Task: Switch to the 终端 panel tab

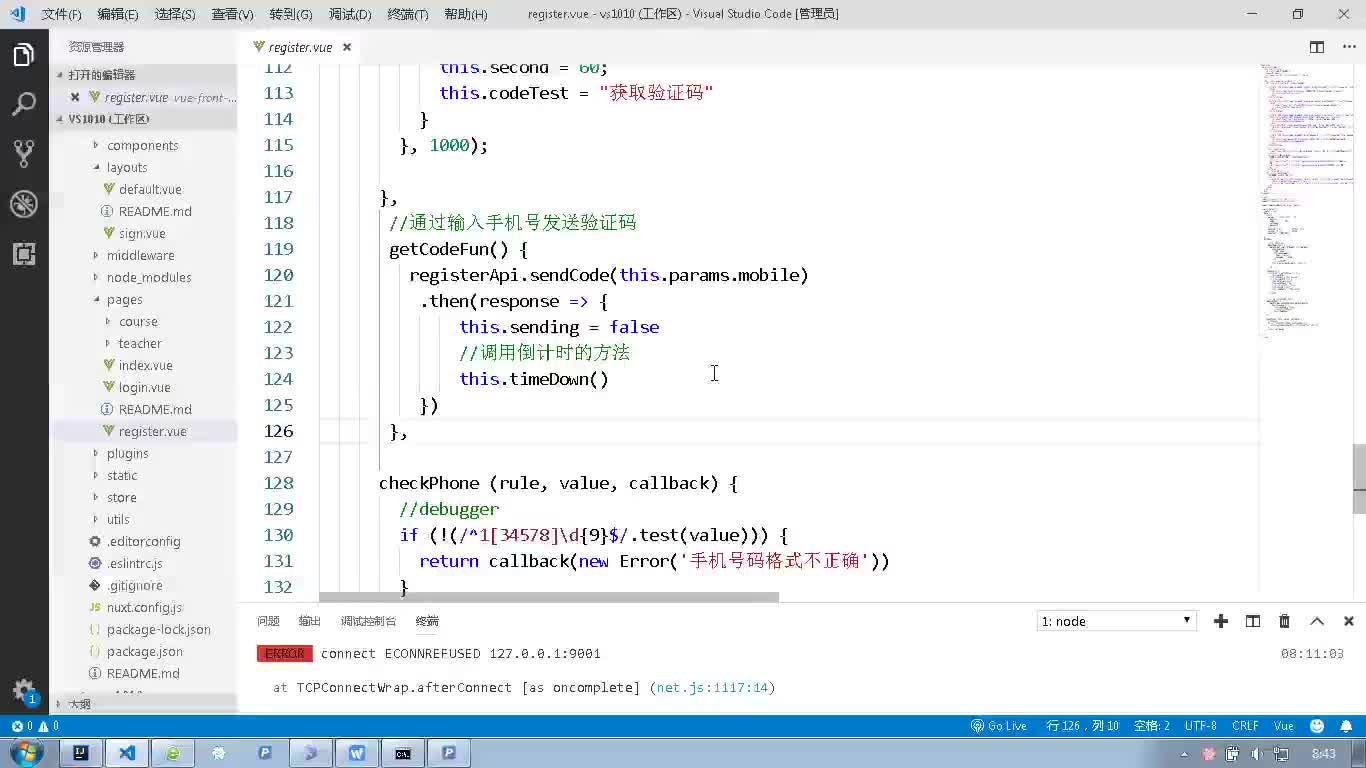Action: tap(427, 621)
